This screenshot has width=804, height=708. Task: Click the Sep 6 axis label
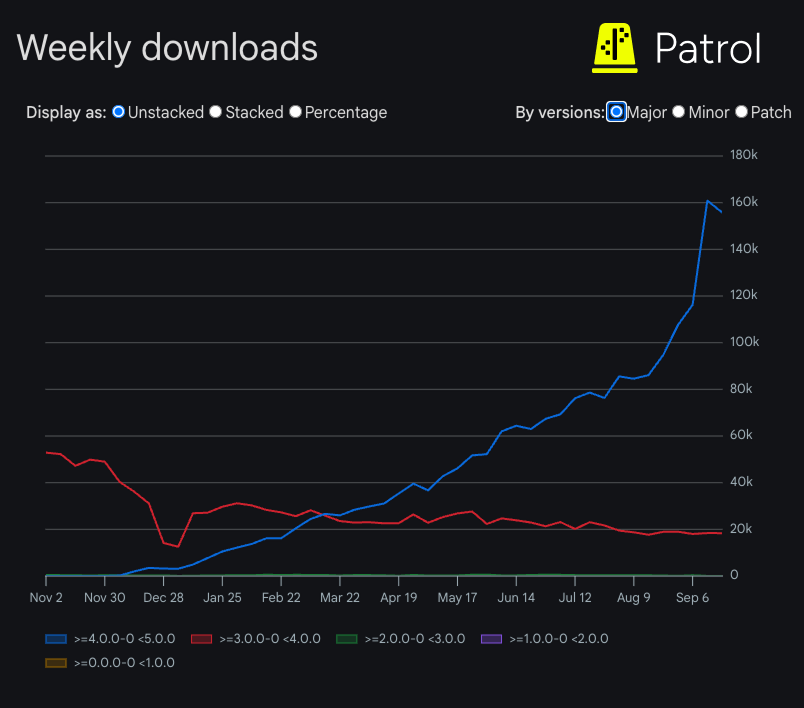692,598
